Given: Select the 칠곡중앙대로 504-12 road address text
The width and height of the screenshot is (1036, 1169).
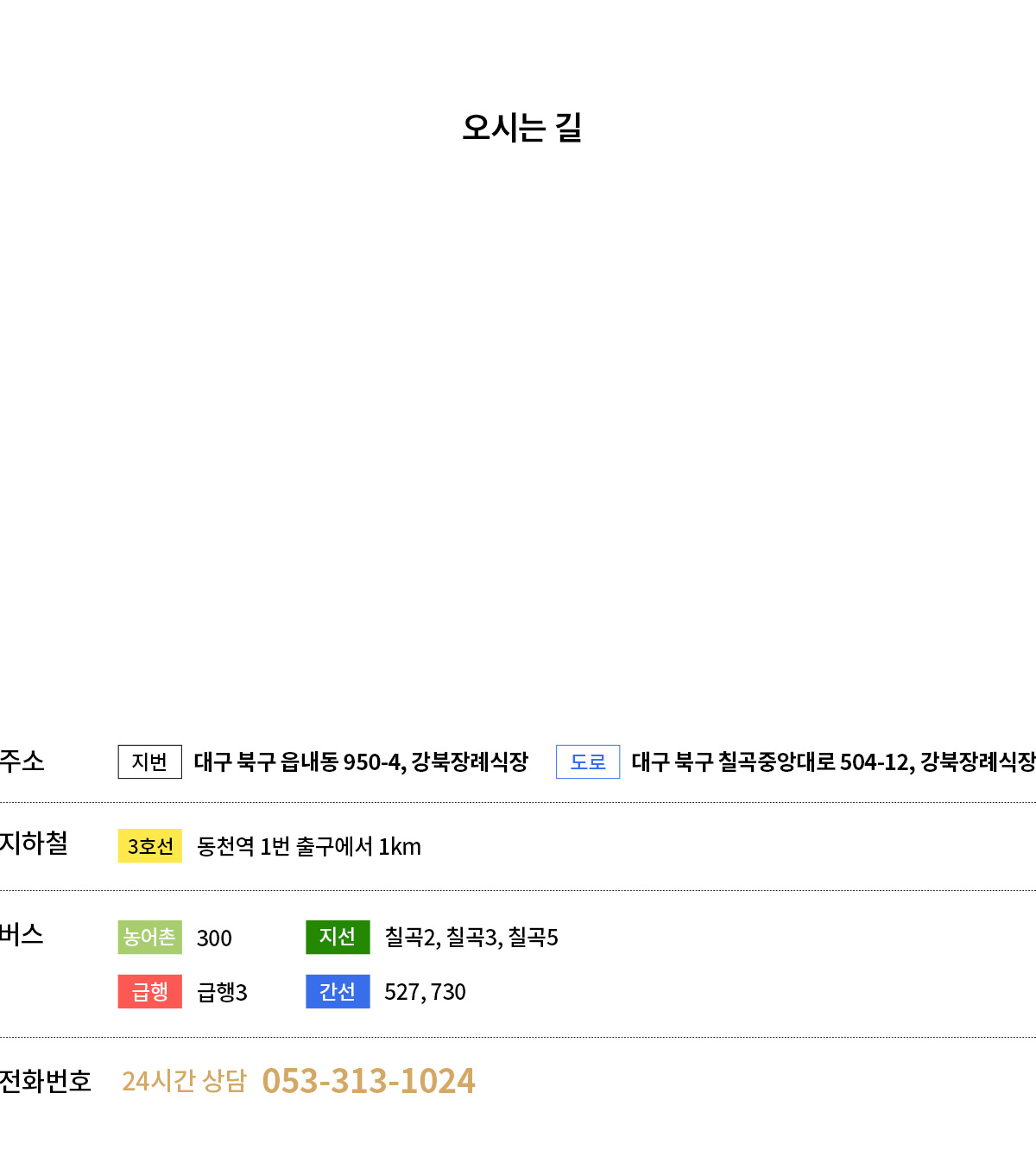Looking at the screenshot, I should click(813, 761).
